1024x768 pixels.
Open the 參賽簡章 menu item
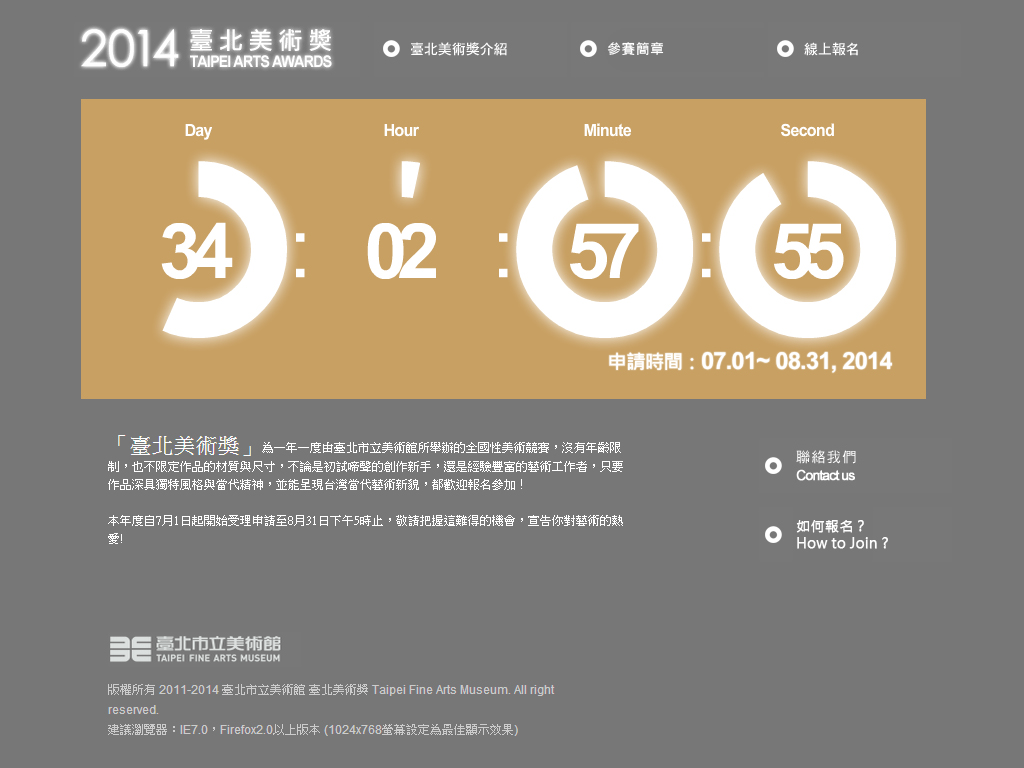pyautogui.click(x=635, y=49)
